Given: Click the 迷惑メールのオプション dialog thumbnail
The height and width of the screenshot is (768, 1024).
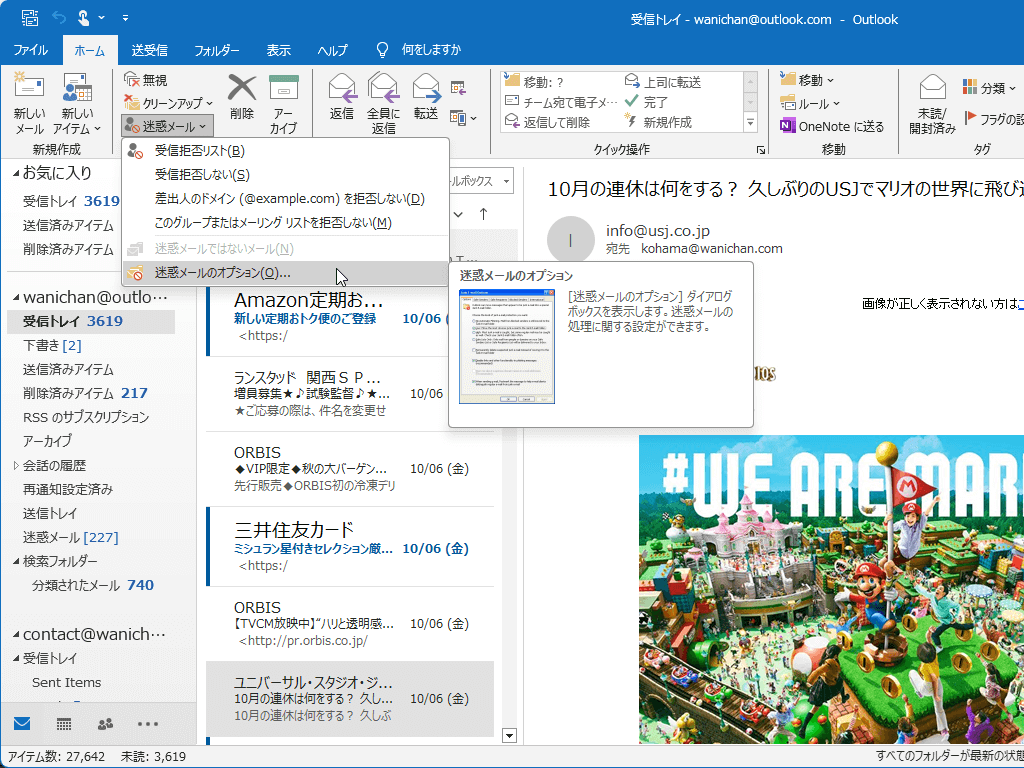Looking at the screenshot, I should click(x=507, y=346).
